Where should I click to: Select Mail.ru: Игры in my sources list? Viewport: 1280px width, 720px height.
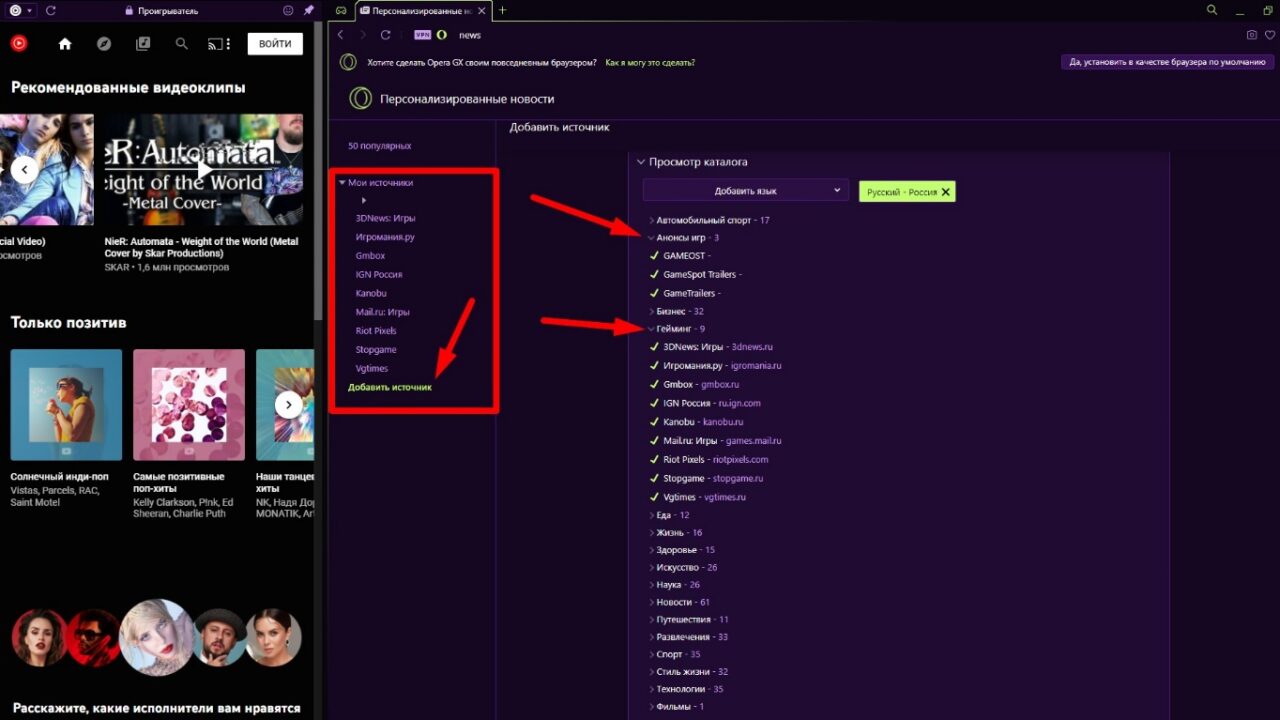[x=383, y=312]
